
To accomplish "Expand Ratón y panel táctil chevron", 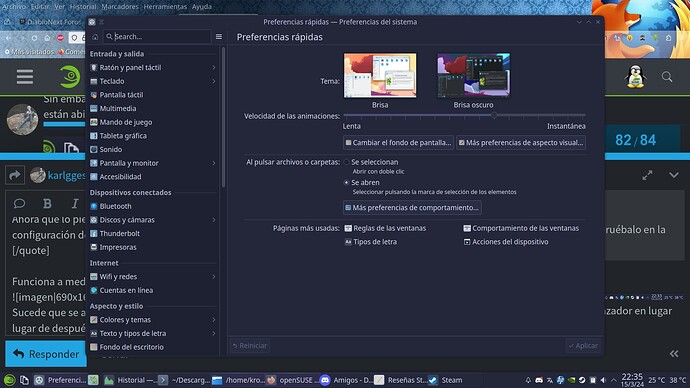I will [214, 67].
